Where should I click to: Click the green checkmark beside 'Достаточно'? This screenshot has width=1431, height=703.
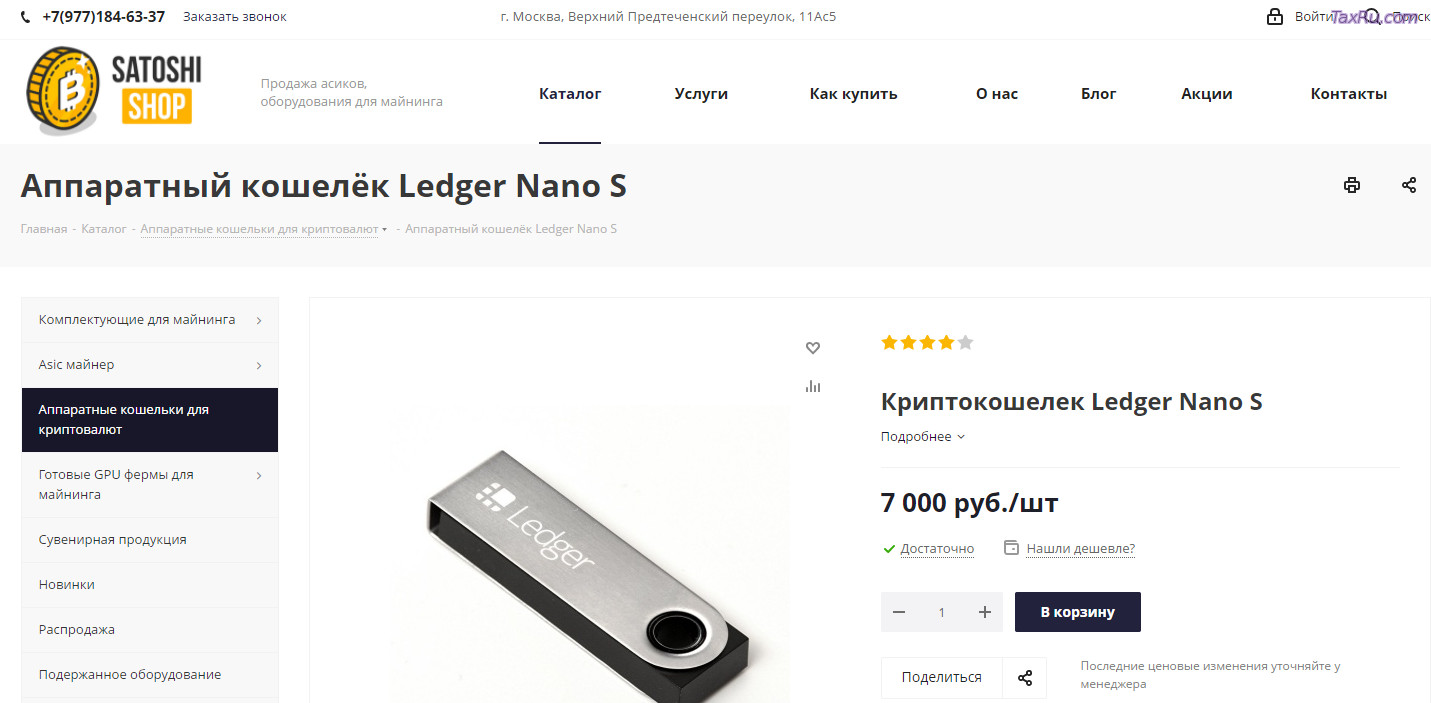click(889, 548)
